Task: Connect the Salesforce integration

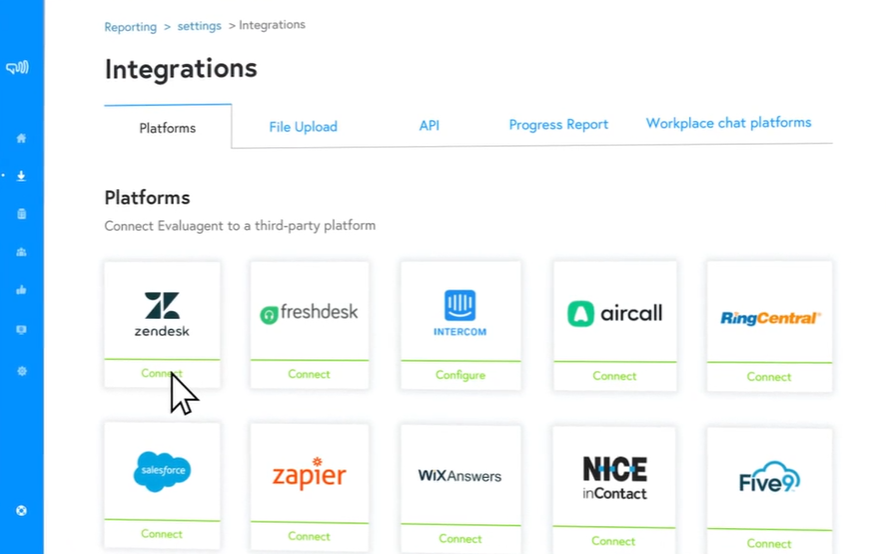Action: tap(162, 534)
